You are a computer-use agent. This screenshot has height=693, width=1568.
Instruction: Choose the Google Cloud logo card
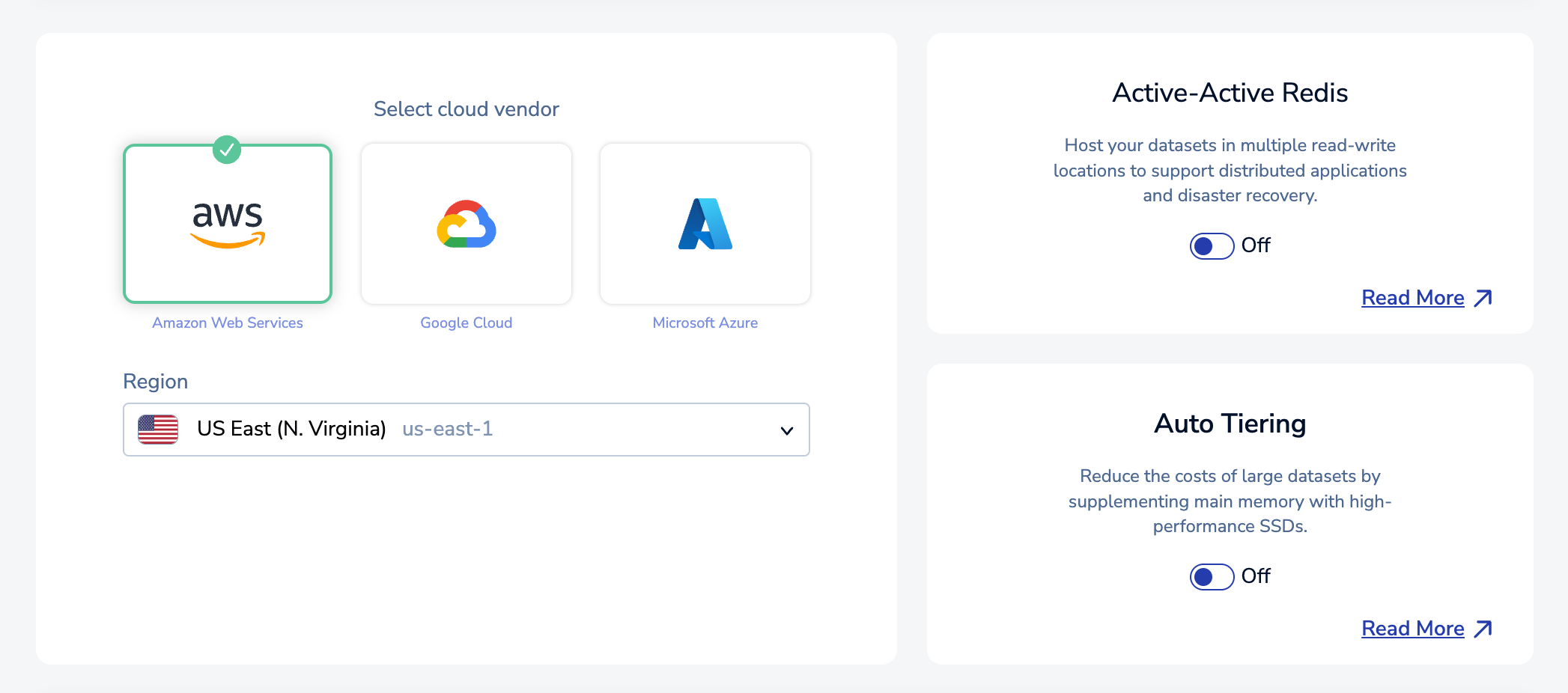click(466, 224)
